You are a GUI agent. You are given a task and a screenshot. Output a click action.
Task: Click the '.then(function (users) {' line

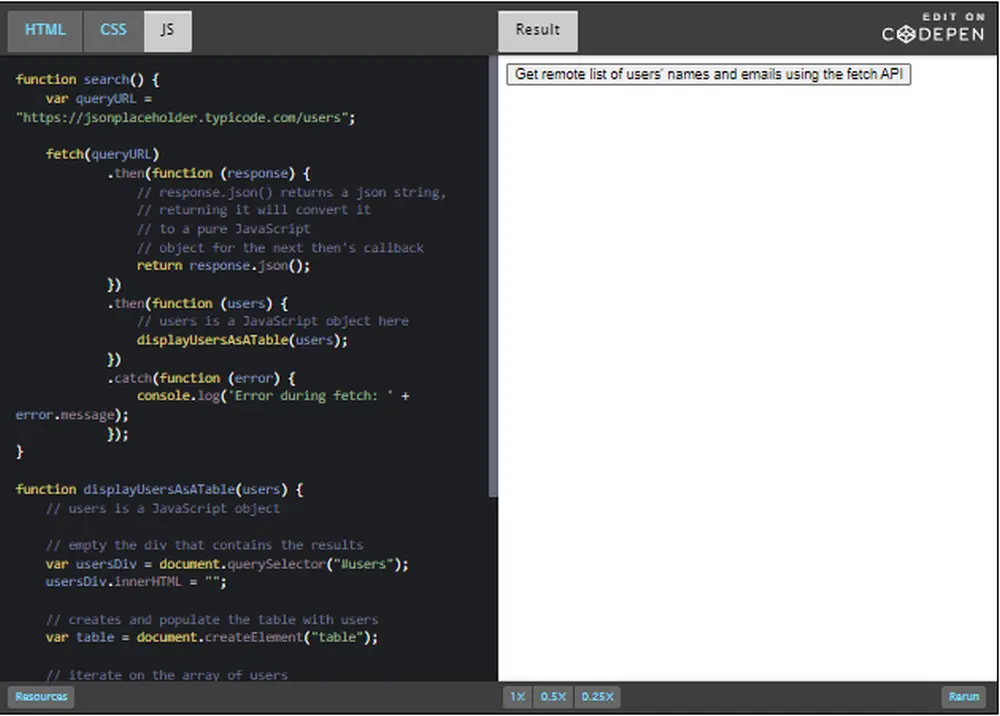tap(197, 303)
